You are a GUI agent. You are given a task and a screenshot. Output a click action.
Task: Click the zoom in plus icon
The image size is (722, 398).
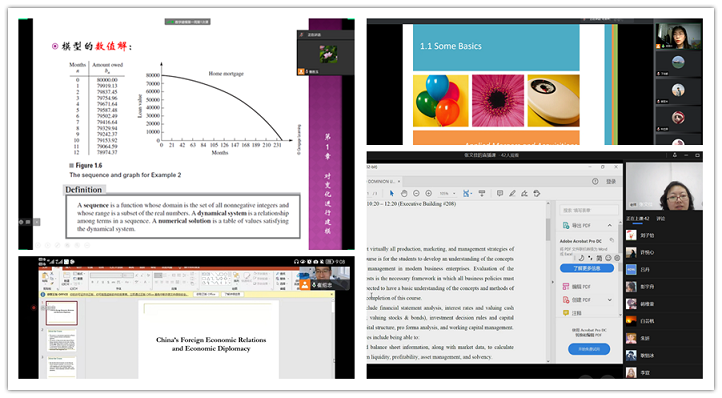tap(429, 193)
